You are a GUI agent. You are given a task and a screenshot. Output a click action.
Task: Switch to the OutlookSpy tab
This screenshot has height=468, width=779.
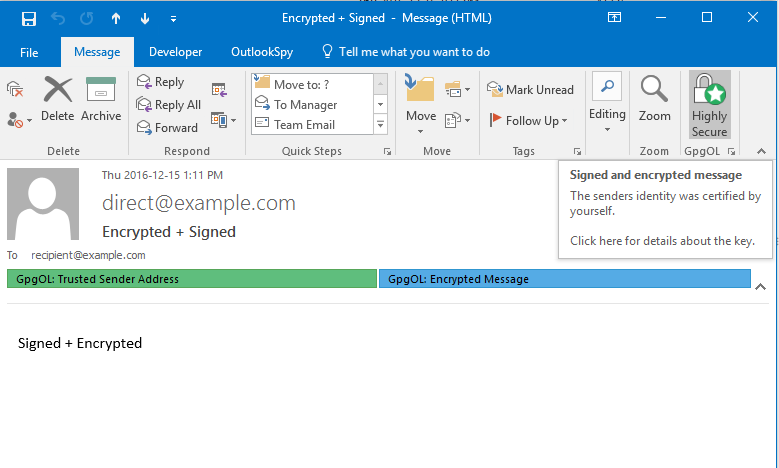coord(262,52)
